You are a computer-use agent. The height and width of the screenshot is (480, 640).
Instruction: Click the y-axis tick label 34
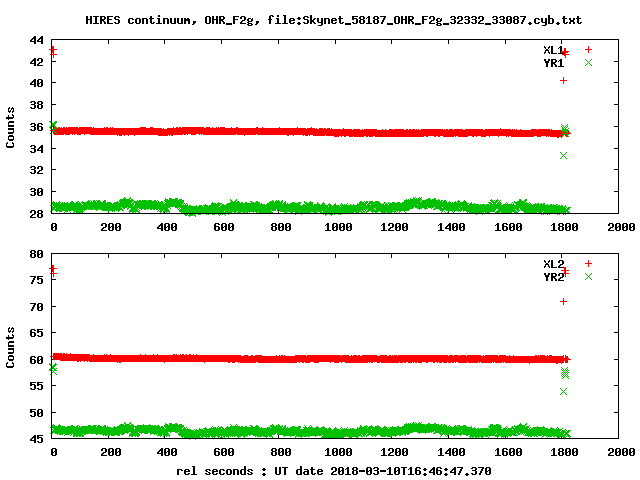[x=36, y=149]
